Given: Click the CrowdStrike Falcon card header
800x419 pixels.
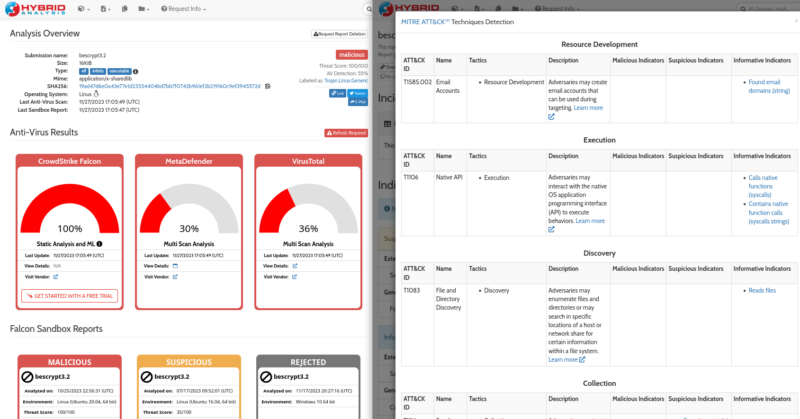Looking at the screenshot, I should pos(69,161).
